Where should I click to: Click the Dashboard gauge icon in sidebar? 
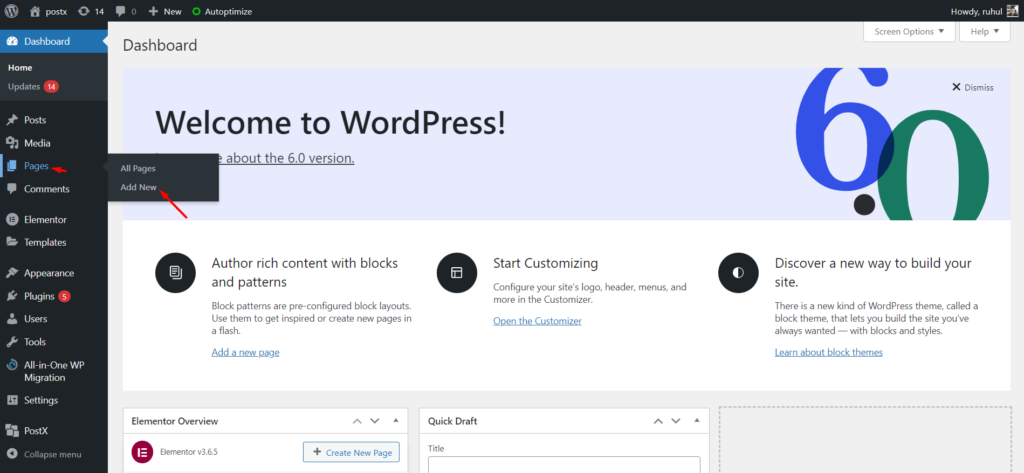point(12,41)
